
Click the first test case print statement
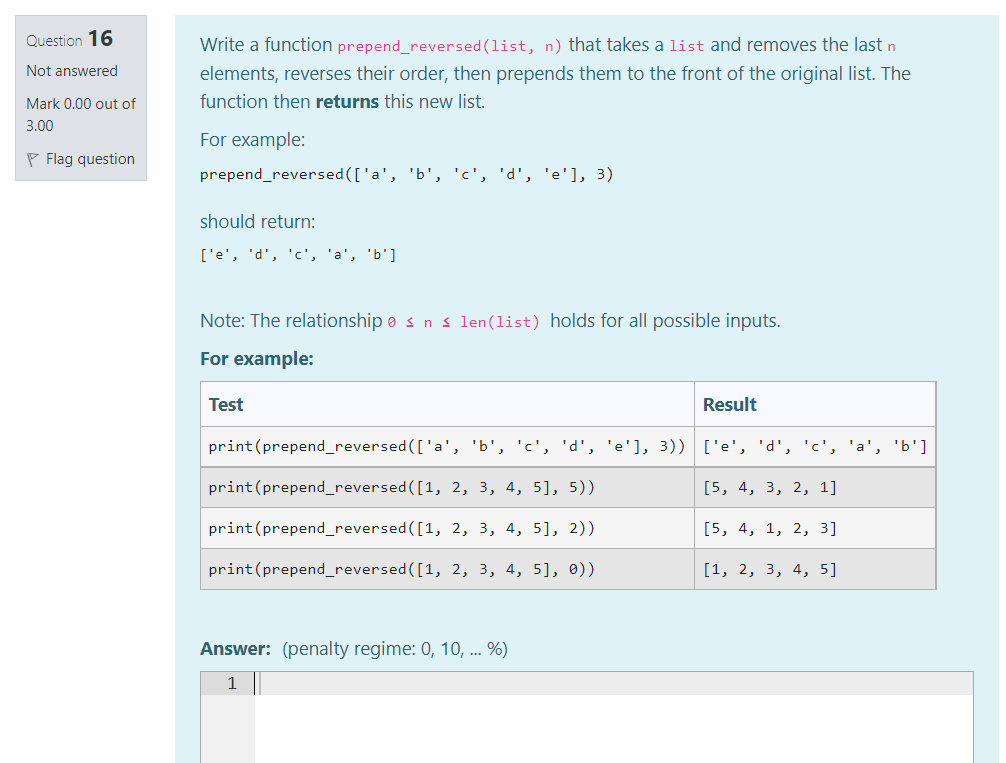(444, 446)
